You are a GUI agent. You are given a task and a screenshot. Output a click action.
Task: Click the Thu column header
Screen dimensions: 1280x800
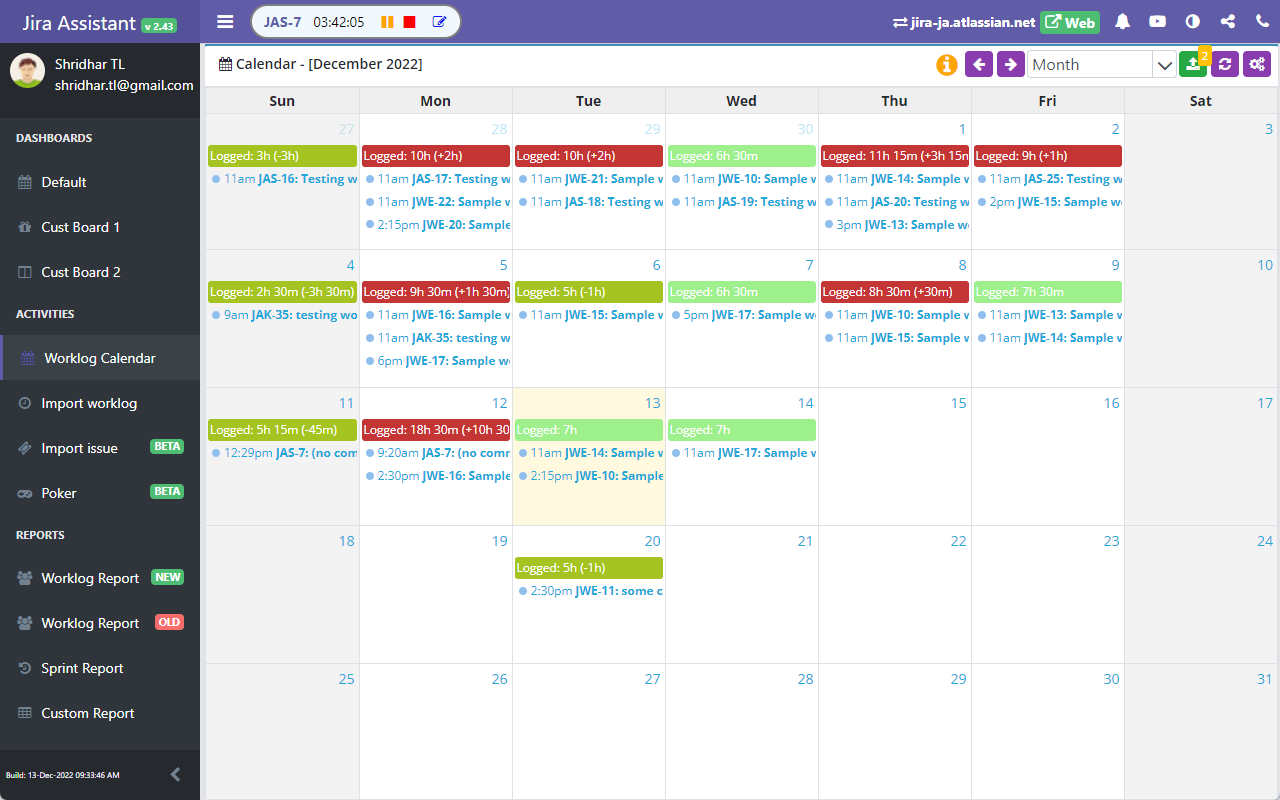(895, 100)
